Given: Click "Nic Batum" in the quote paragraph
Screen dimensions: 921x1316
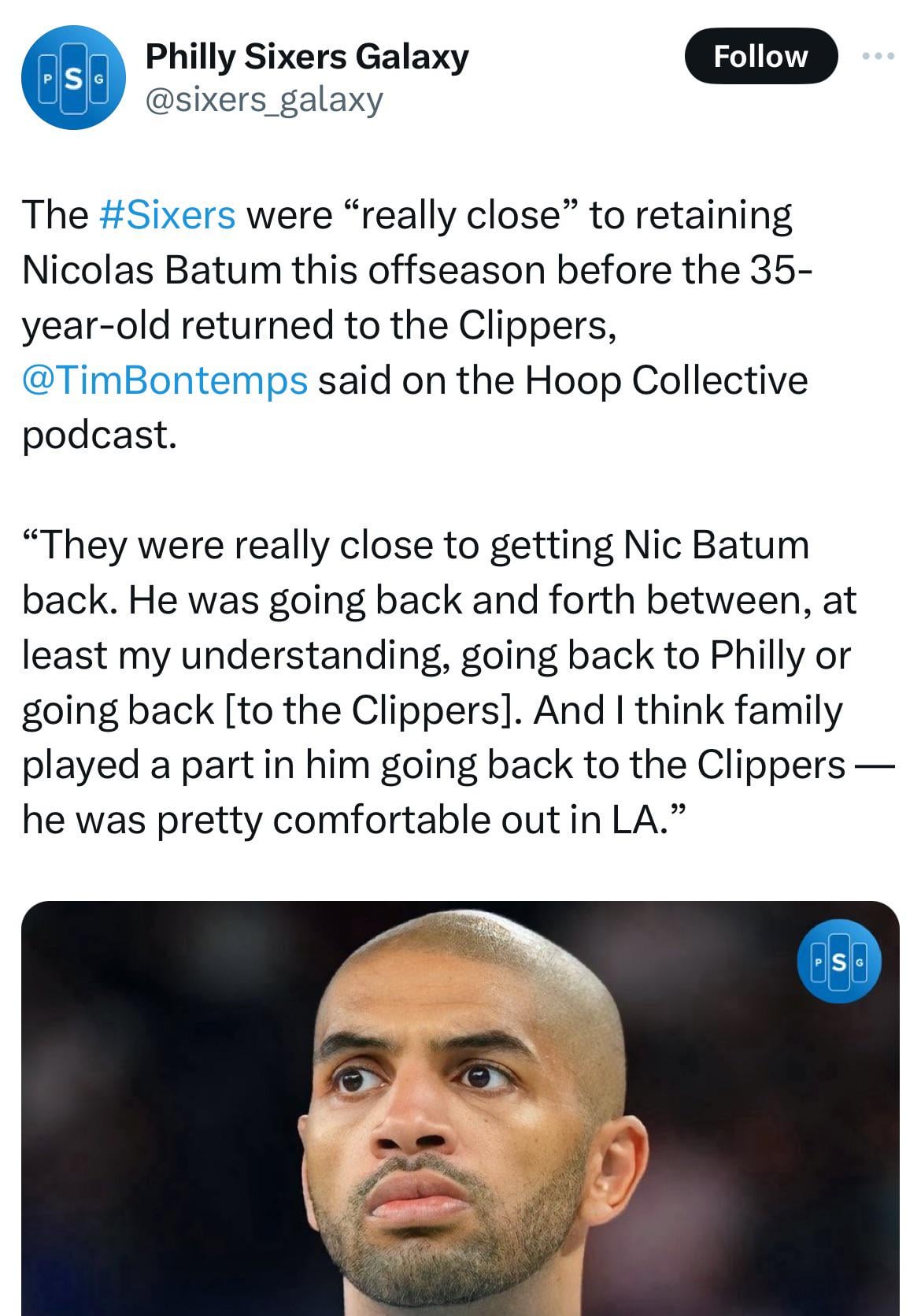Looking at the screenshot, I should pos(716,544).
